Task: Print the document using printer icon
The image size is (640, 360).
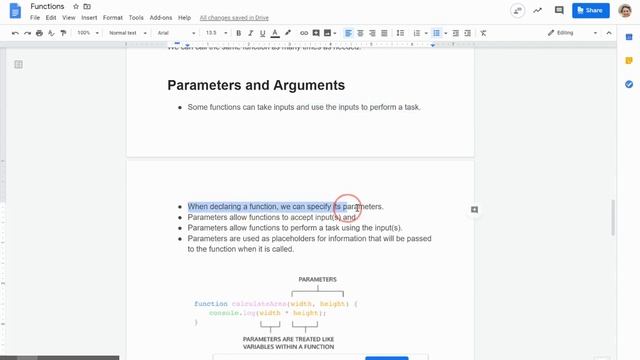Action: point(39,33)
